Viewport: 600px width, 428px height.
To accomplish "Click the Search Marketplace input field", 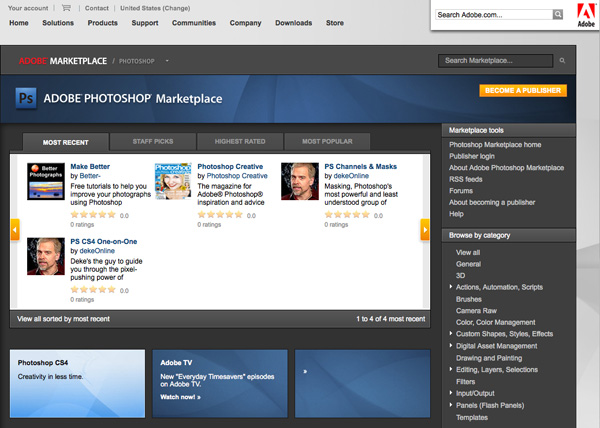I will (x=496, y=61).
